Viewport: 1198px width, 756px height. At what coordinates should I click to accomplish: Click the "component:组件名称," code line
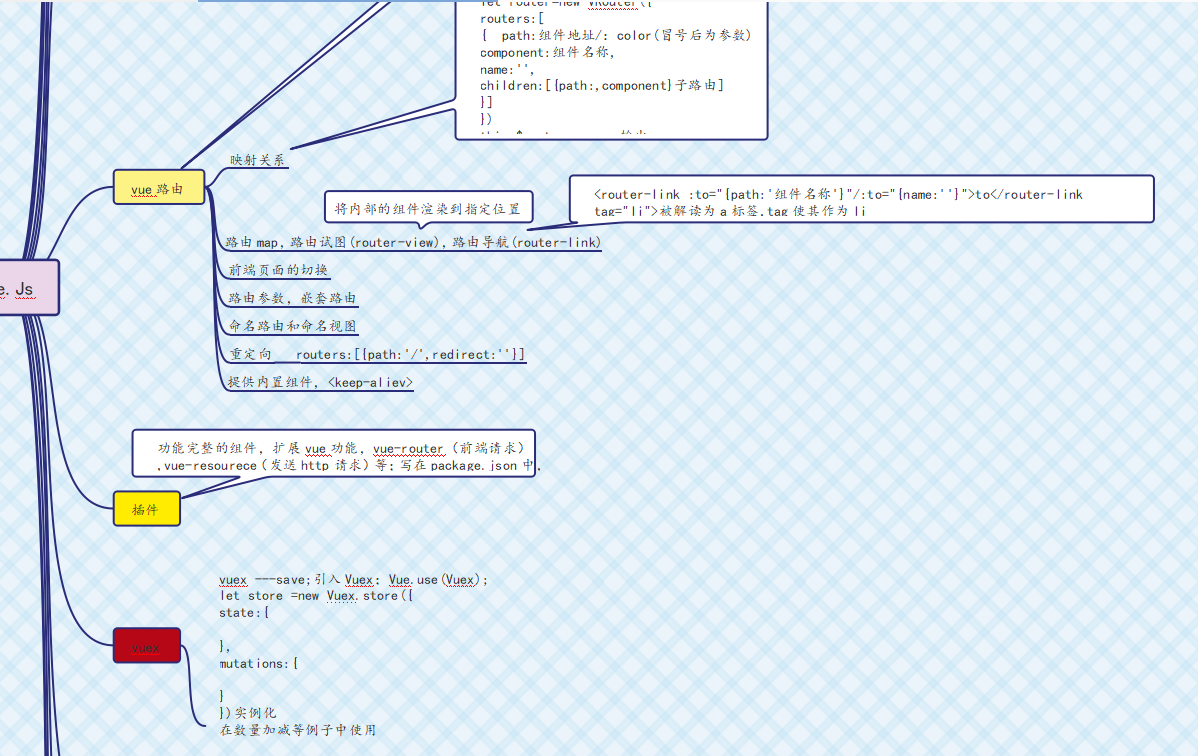tap(547, 52)
